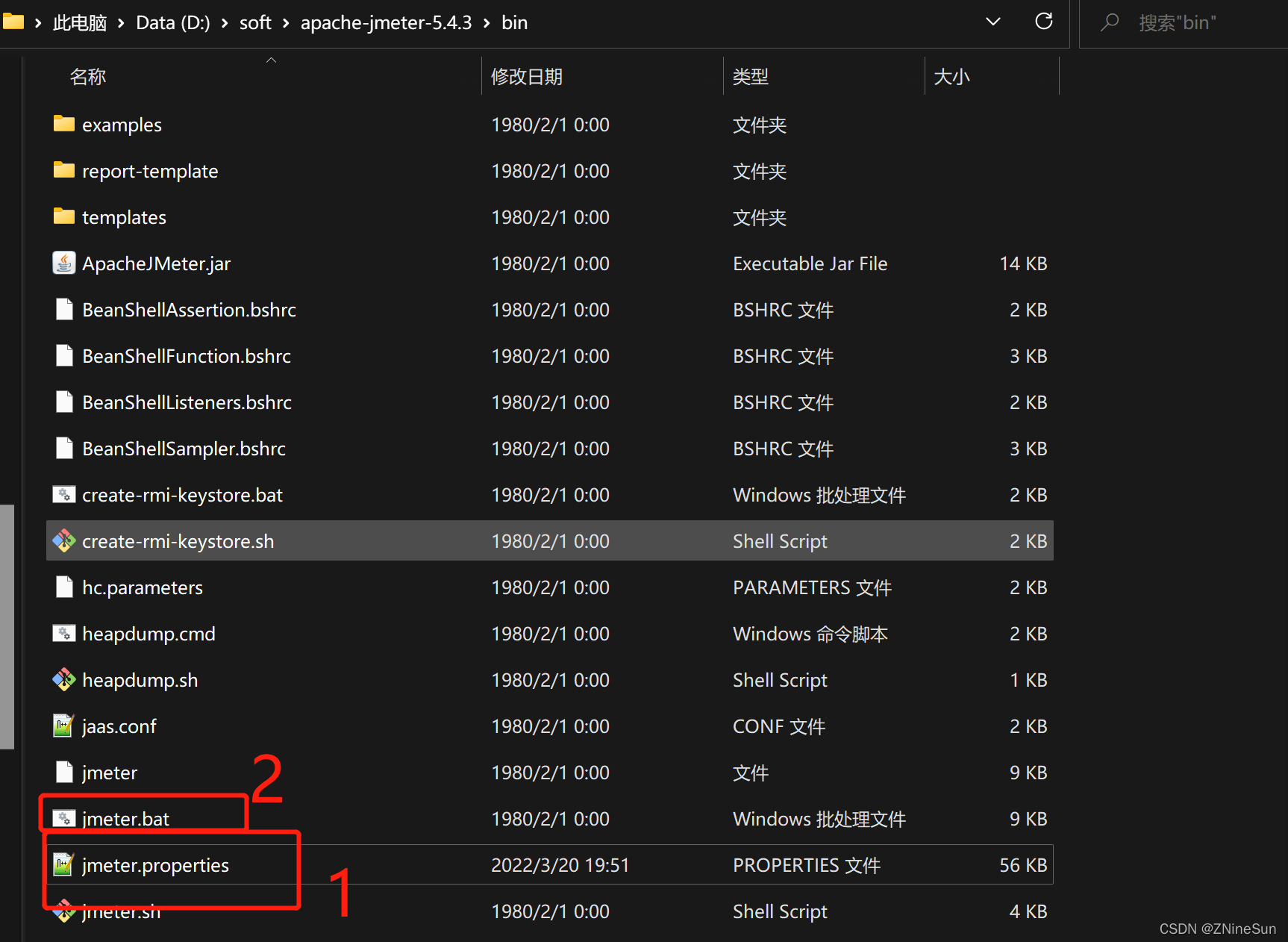Click the folder icon in the address bar
The image size is (1288, 942).
[x=13, y=22]
